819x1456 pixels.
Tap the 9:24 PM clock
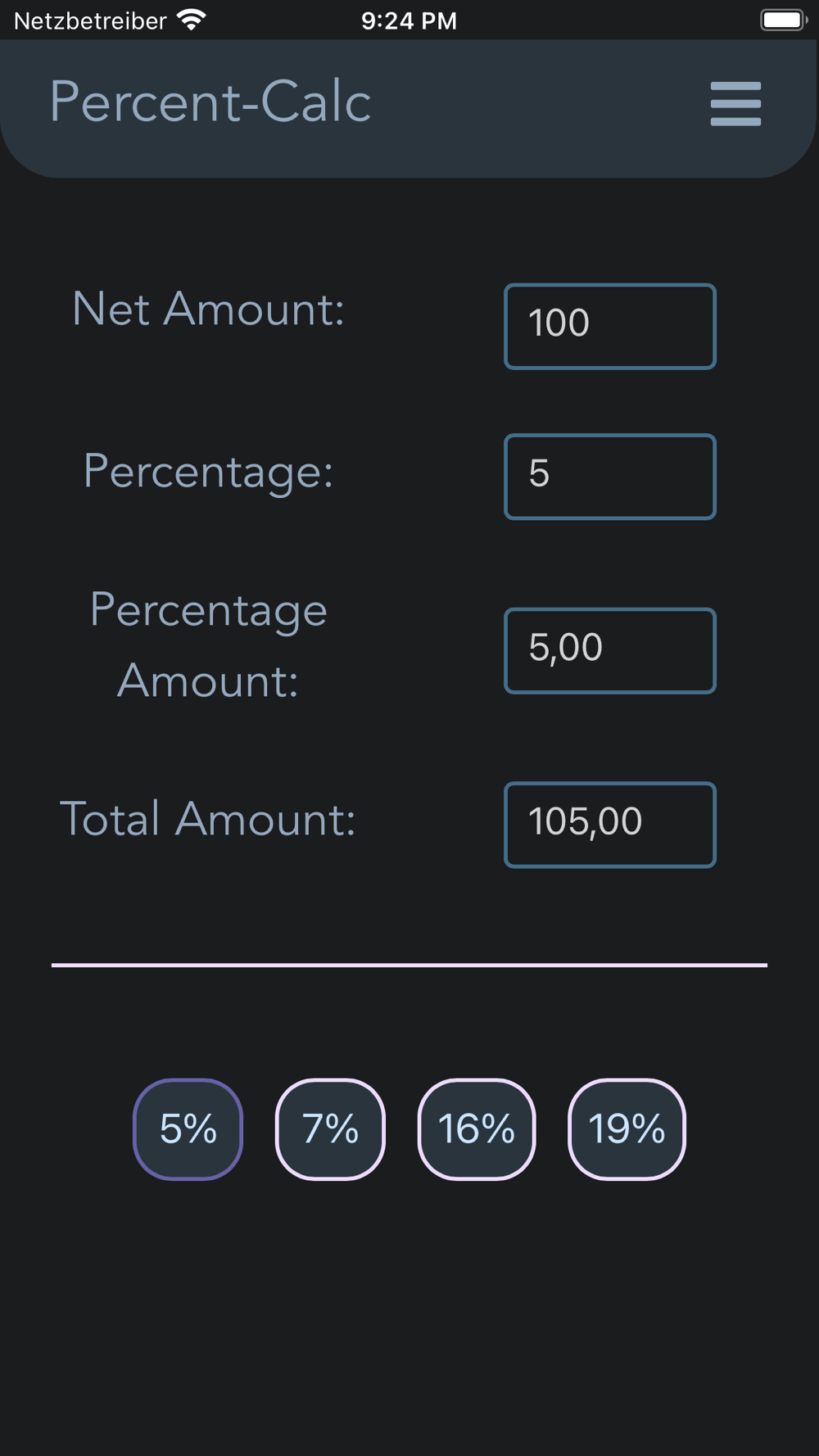409,20
